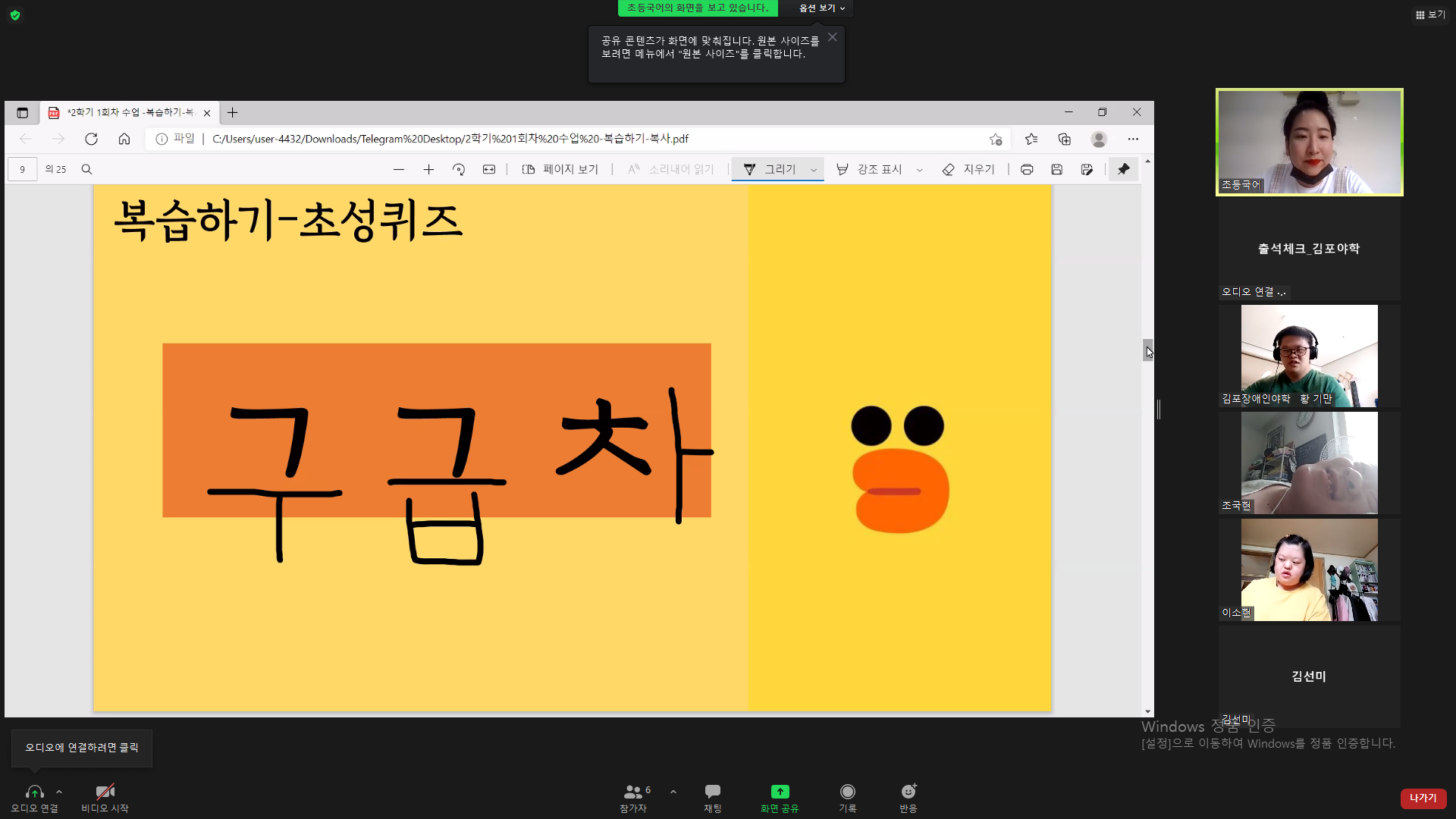1456x819 pixels.
Task: Go to the browser home page
Action: (x=124, y=139)
